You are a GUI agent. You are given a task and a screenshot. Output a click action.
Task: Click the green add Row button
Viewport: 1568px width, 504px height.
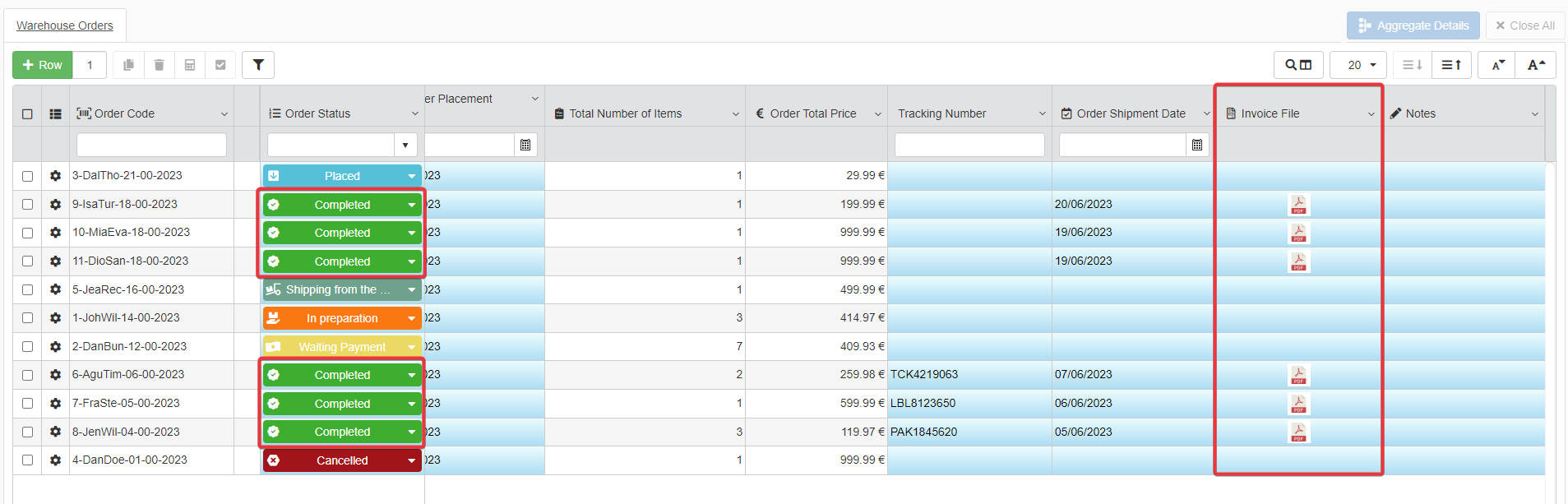tap(43, 65)
